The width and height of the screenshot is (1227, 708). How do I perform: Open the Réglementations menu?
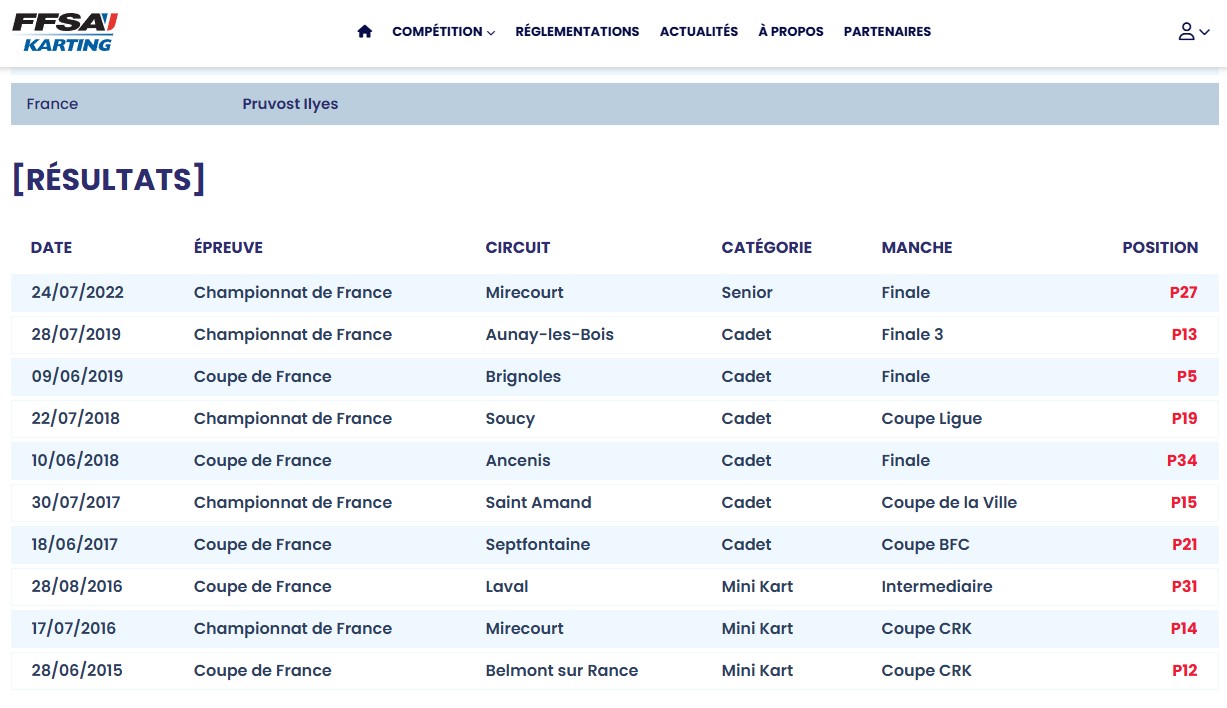pos(577,32)
